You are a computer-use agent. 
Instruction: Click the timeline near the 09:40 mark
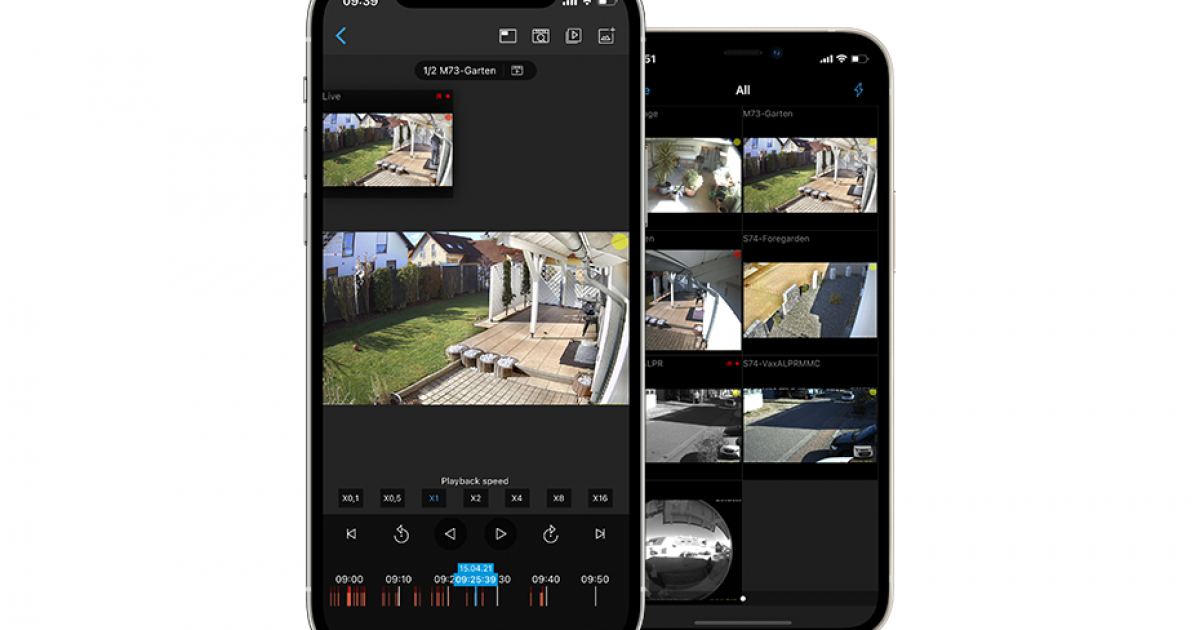pos(546,596)
